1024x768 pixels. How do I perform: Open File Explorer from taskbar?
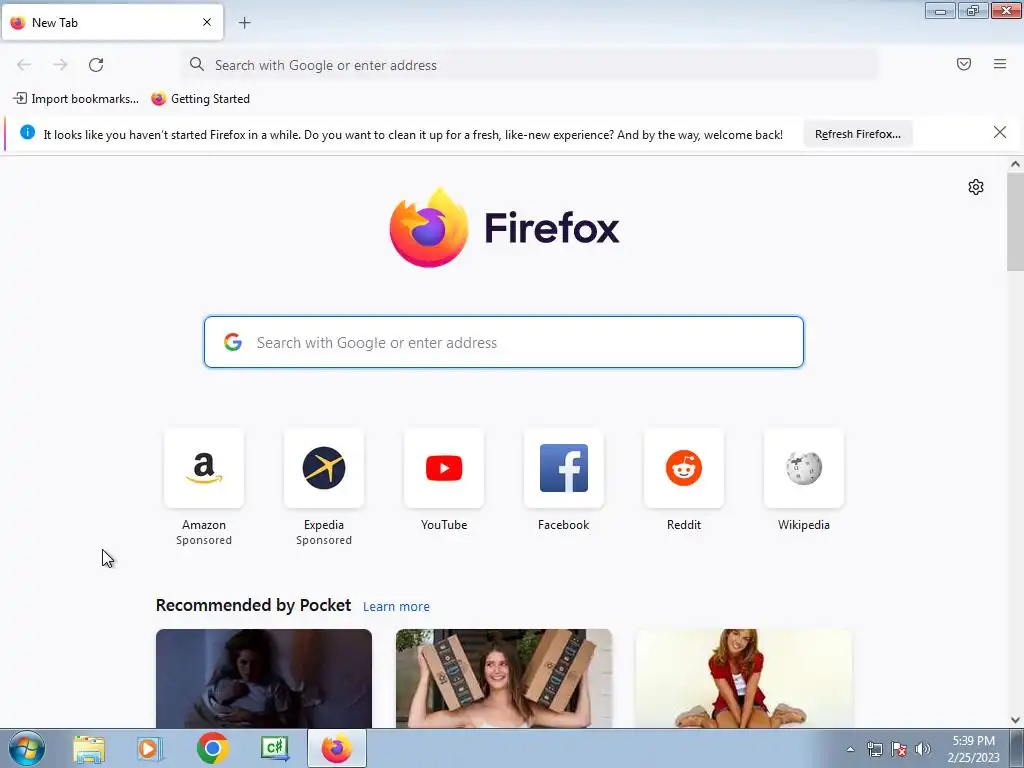point(89,749)
